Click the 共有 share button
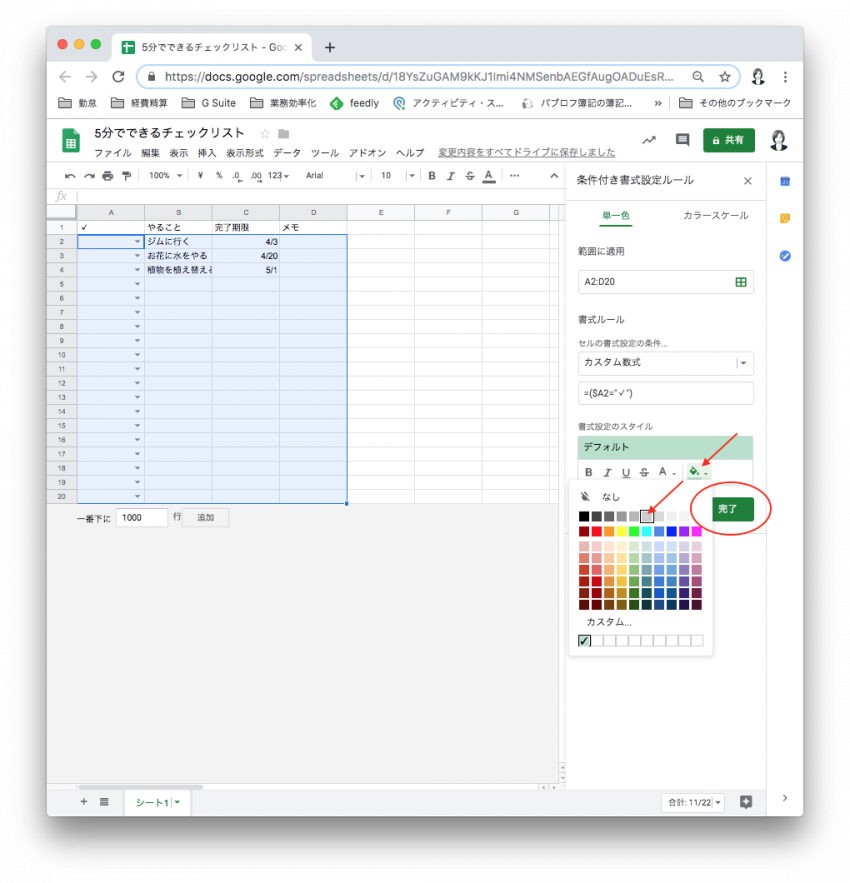 (x=728, y=140)
